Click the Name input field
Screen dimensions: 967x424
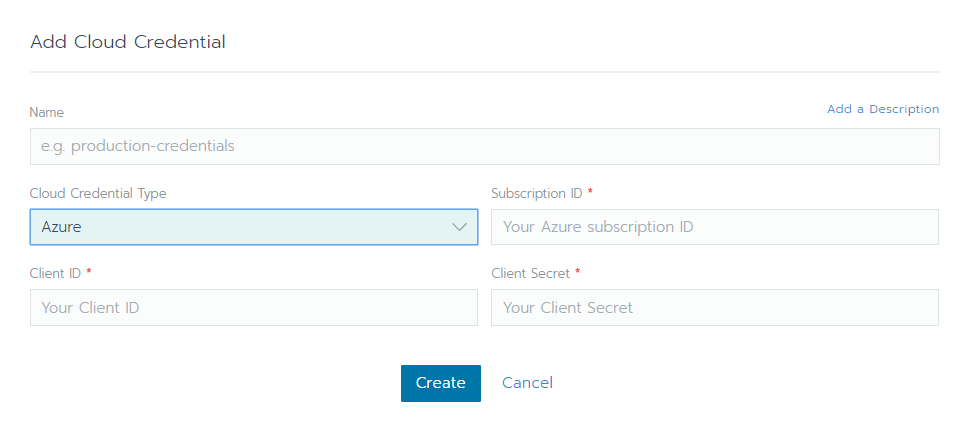tap(484, 146)
